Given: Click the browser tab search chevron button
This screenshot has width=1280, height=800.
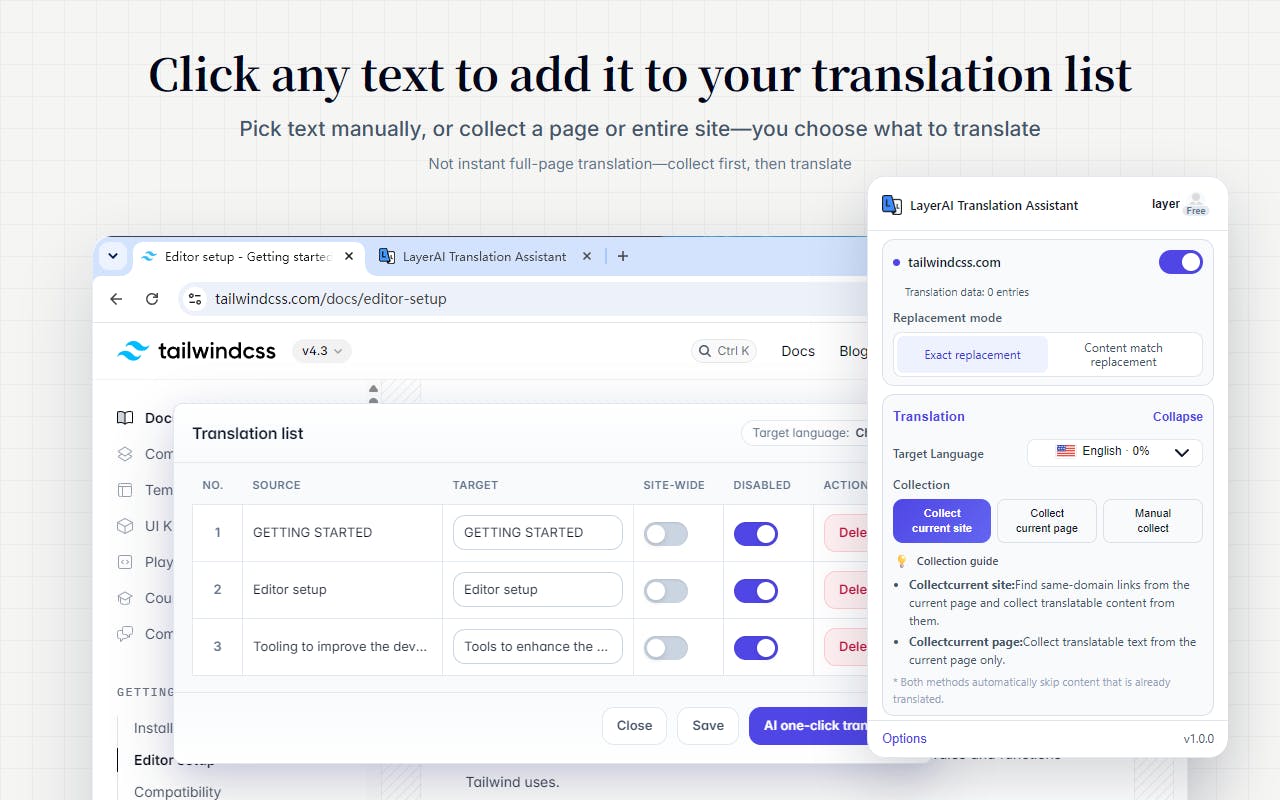Looking at the screenshot, I should (113, 256).
